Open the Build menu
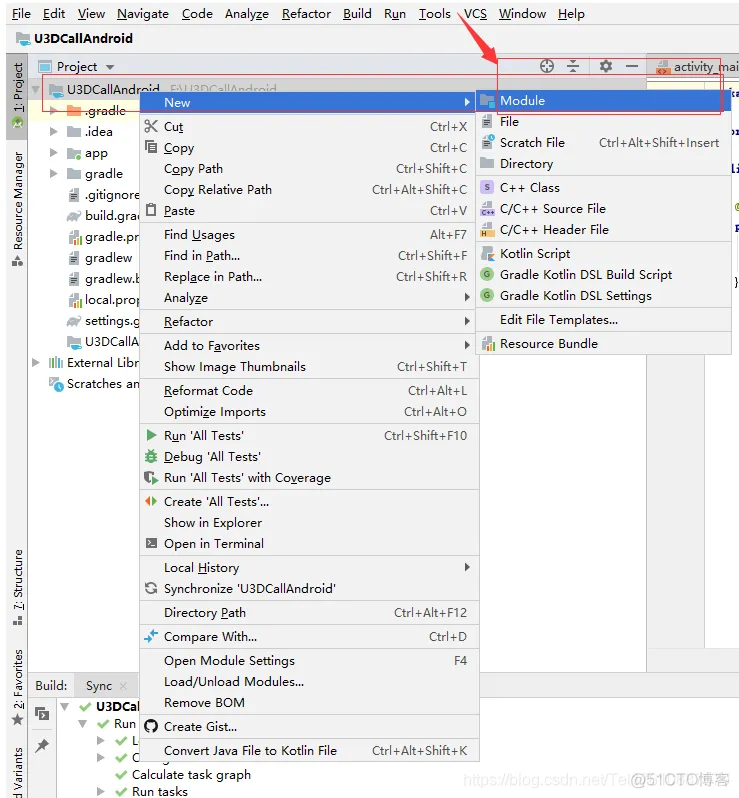This screenshot has width=739, height=798. coord(357,14)
